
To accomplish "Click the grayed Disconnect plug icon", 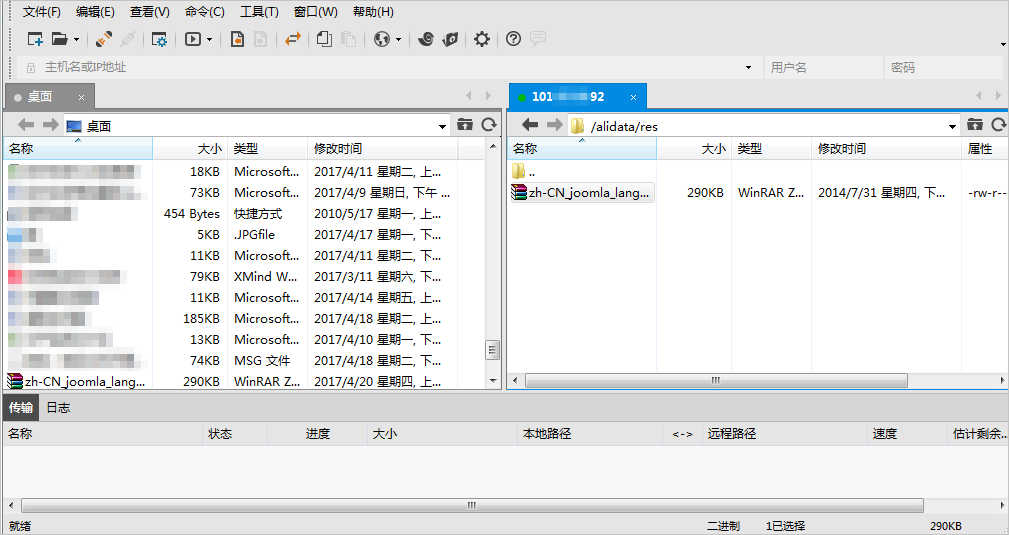I will (127, 39).
